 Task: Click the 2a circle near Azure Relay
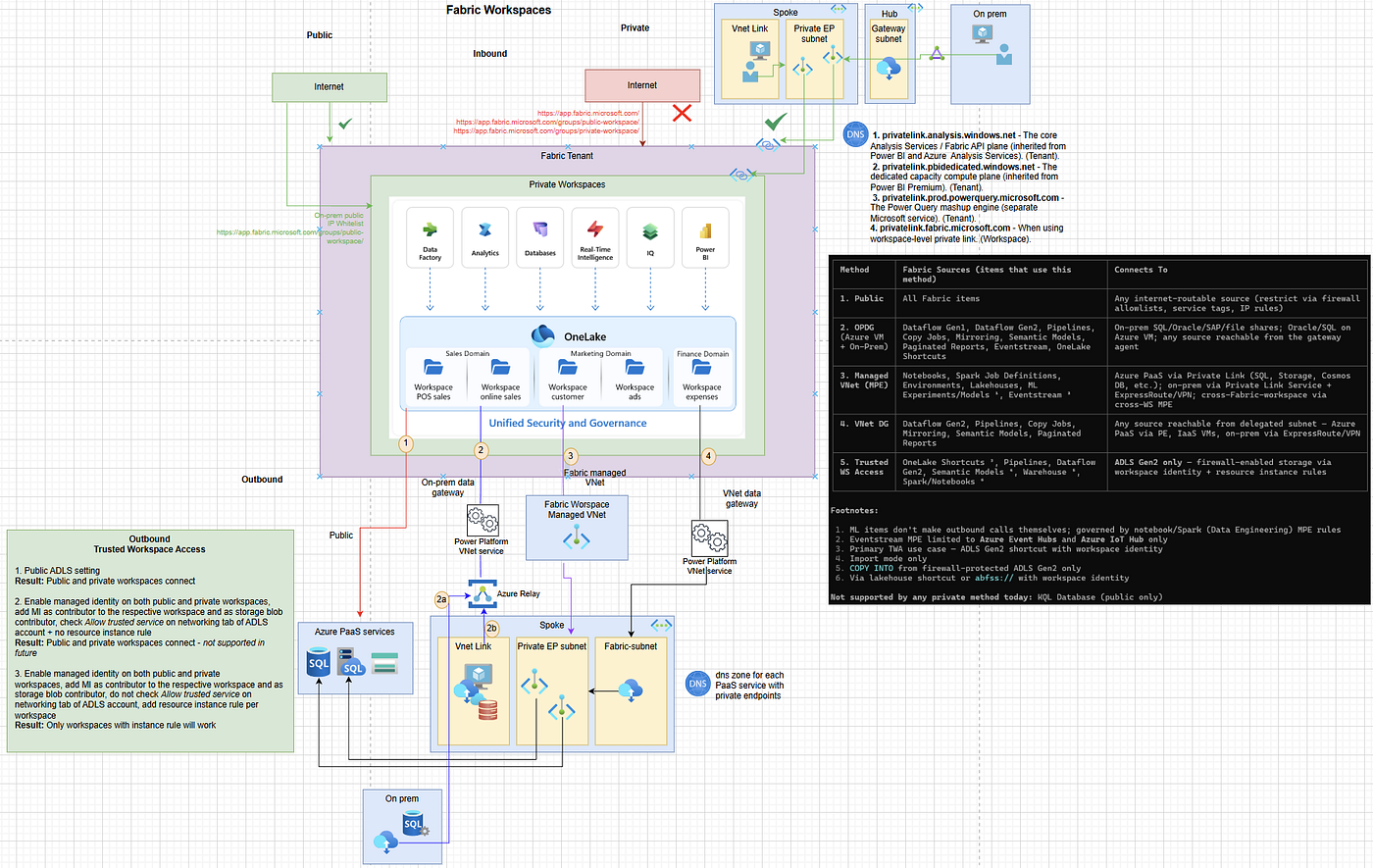pyautogui.click(x=441, y=598)
